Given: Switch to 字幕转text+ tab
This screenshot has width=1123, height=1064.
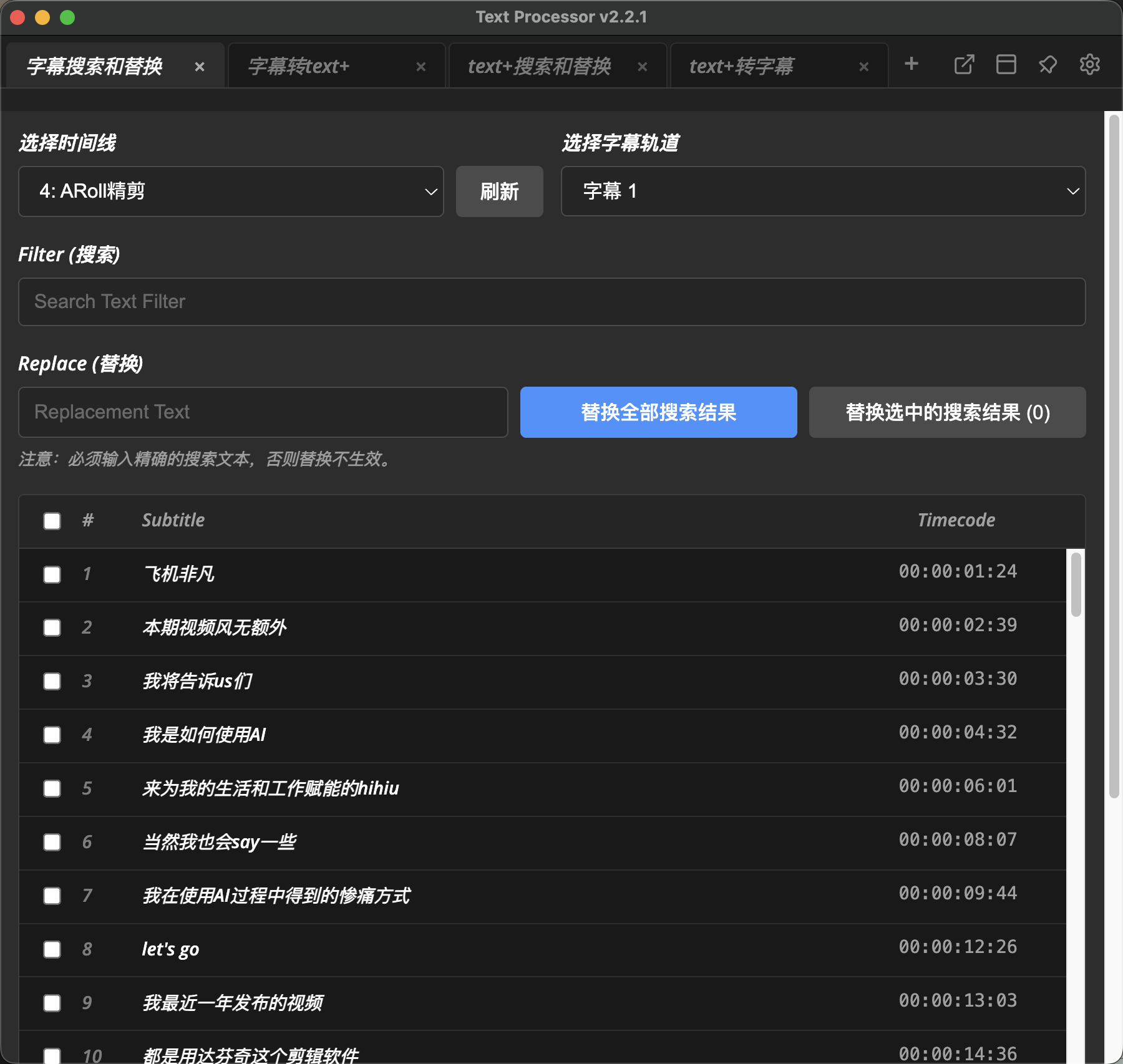Looking at the screenshot, I should [299, 66].
